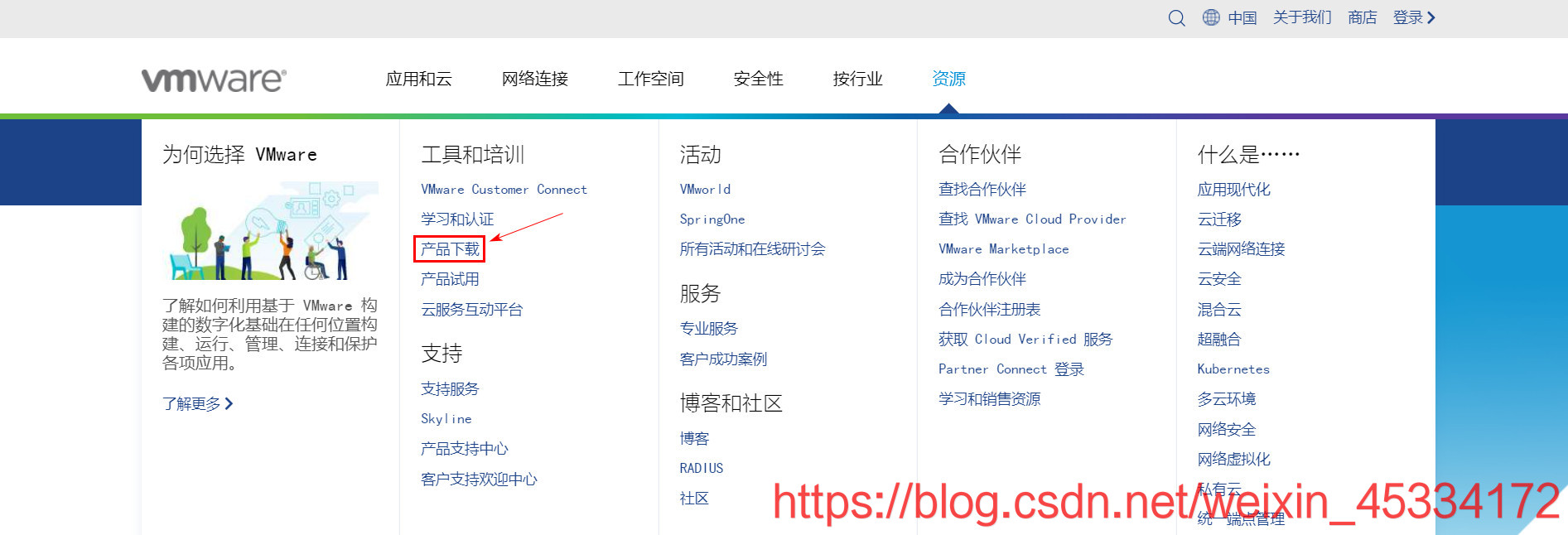
Task: Open the 客户支持欢迎中心 link
Action: [479, 480]
